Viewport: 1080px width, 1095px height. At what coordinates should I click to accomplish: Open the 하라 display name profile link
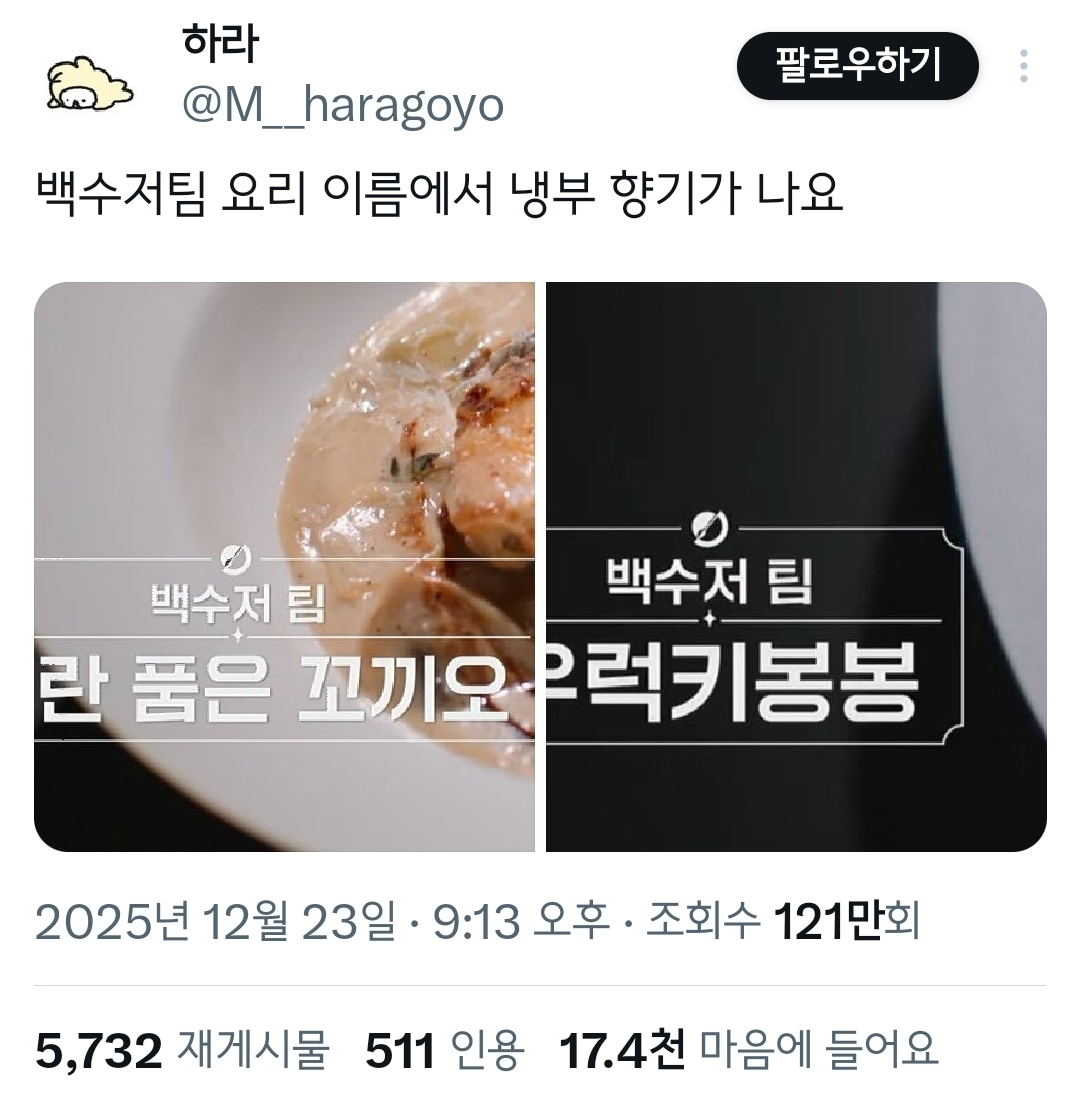click(x=220, y=43)
